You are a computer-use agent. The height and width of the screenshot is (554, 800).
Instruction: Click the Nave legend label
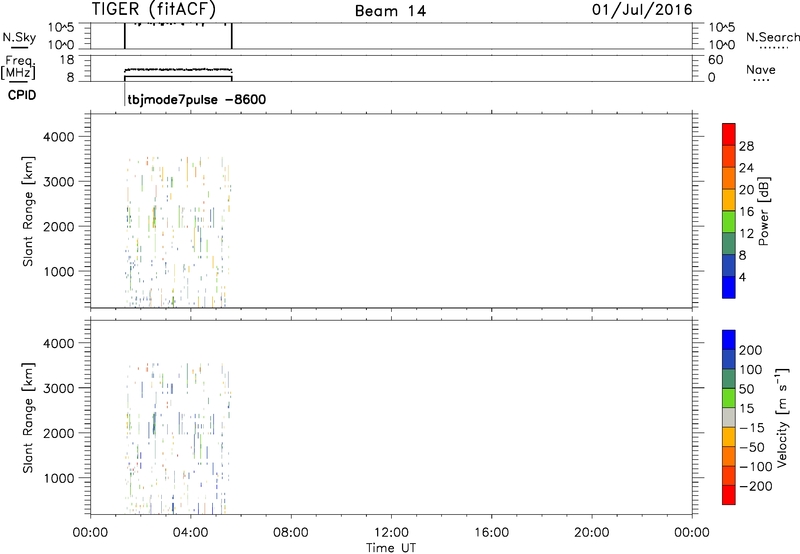[760, 69]
